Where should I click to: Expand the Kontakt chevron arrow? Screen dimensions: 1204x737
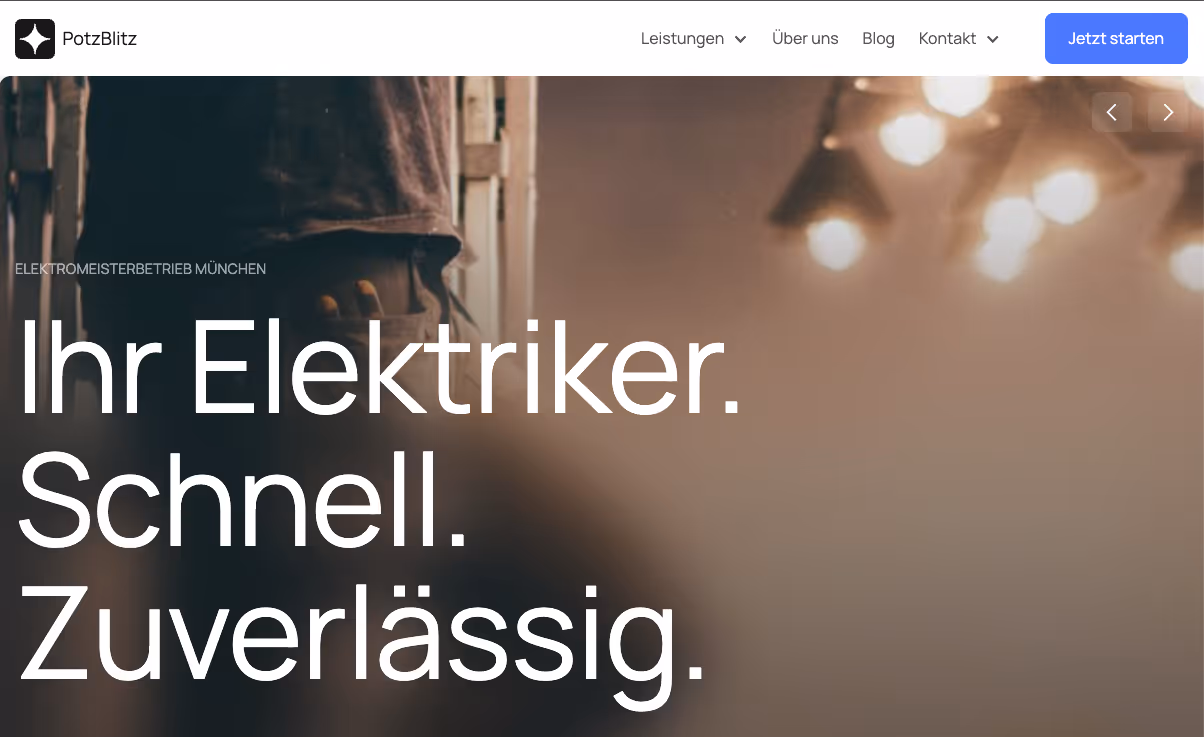[992, 39]
